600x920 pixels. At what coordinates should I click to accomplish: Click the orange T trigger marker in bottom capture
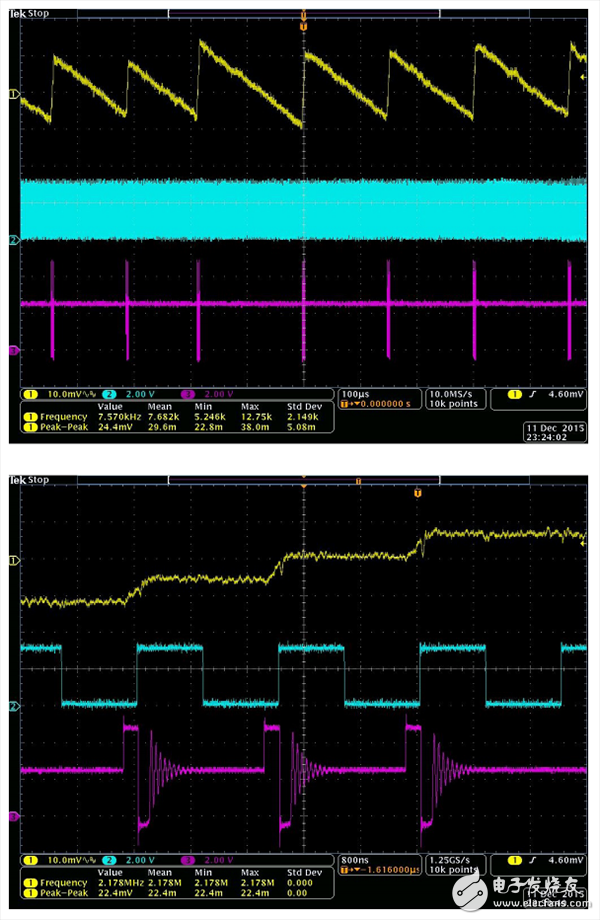(x=418, y=493)
